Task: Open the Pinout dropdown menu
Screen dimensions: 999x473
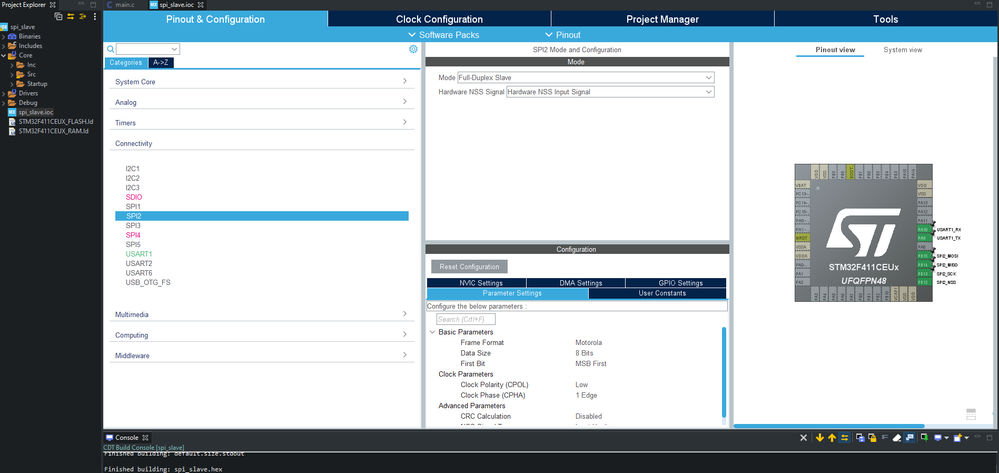Action: (563, 35)
